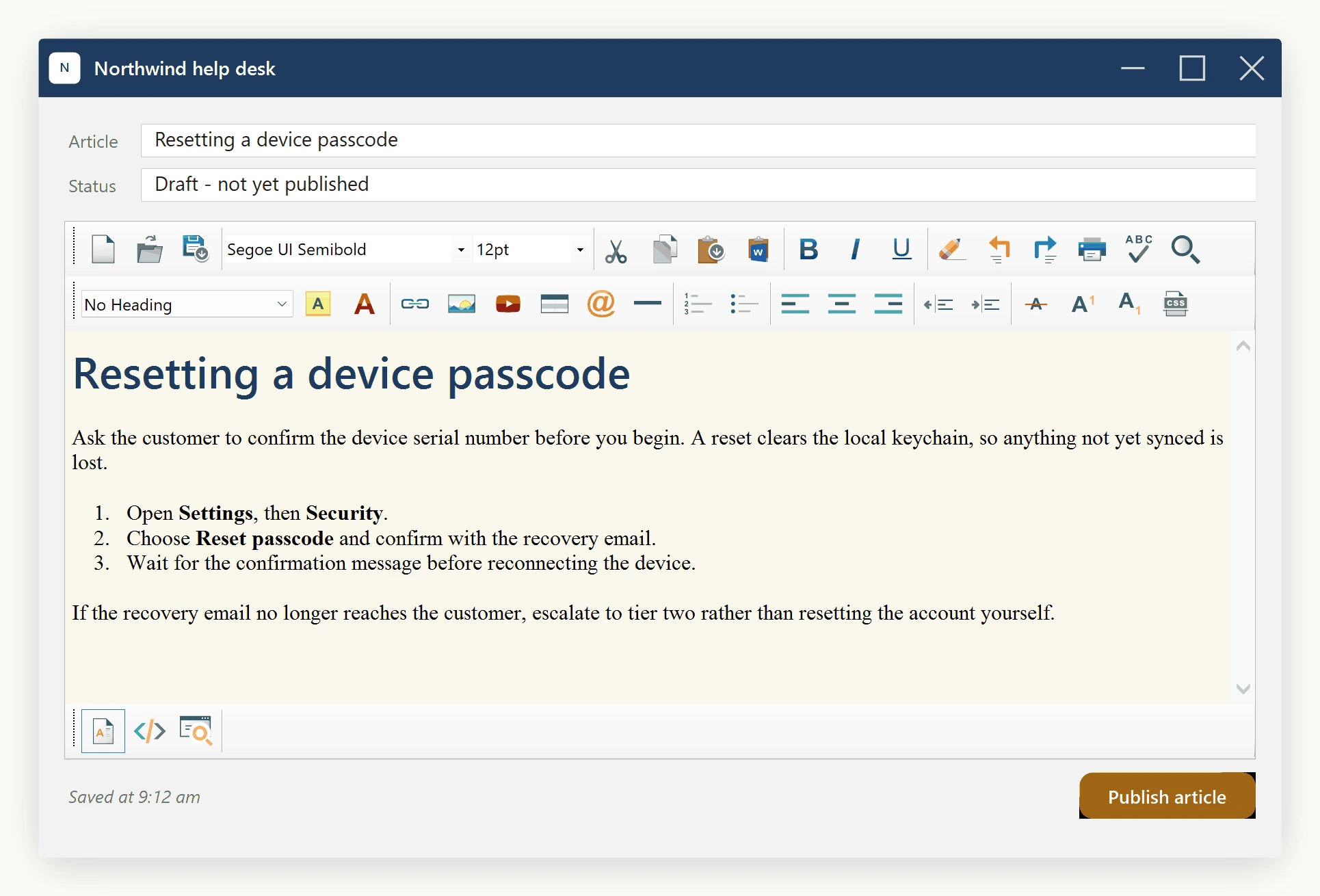Click into the Article title field
Image resolution: width=1320 pixels, height=896 pixels.
click(x=698, y=140)
